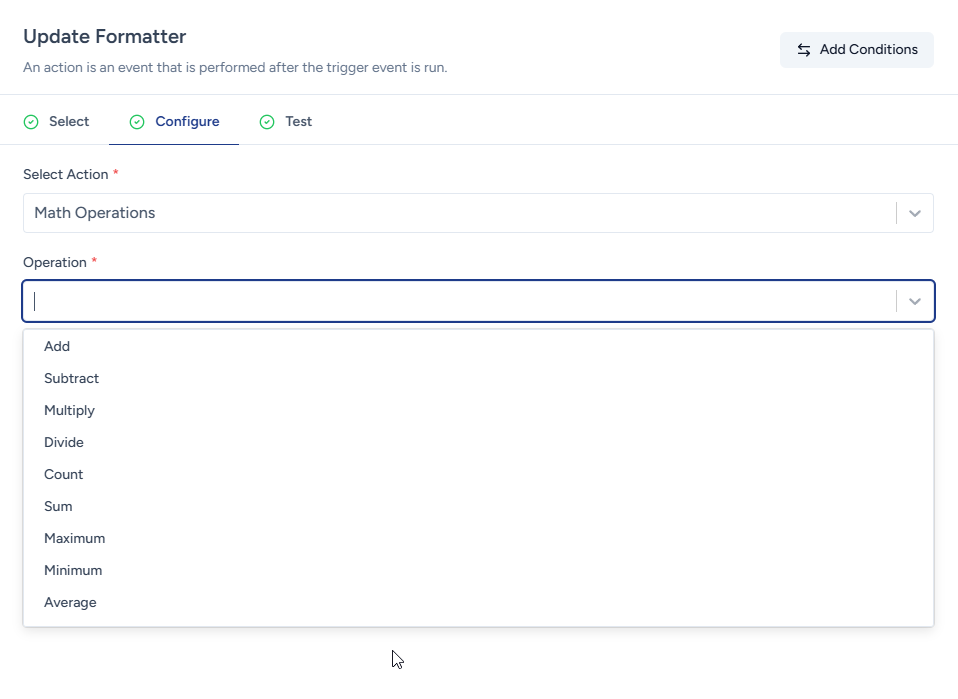Open the Math Operations select action field
The height and width of the screenshot is (699, 958).
pos(460,213)
